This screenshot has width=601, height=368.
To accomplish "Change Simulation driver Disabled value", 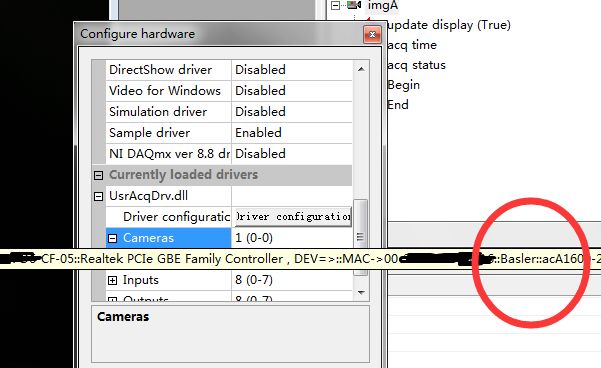I will pos(292,112).
